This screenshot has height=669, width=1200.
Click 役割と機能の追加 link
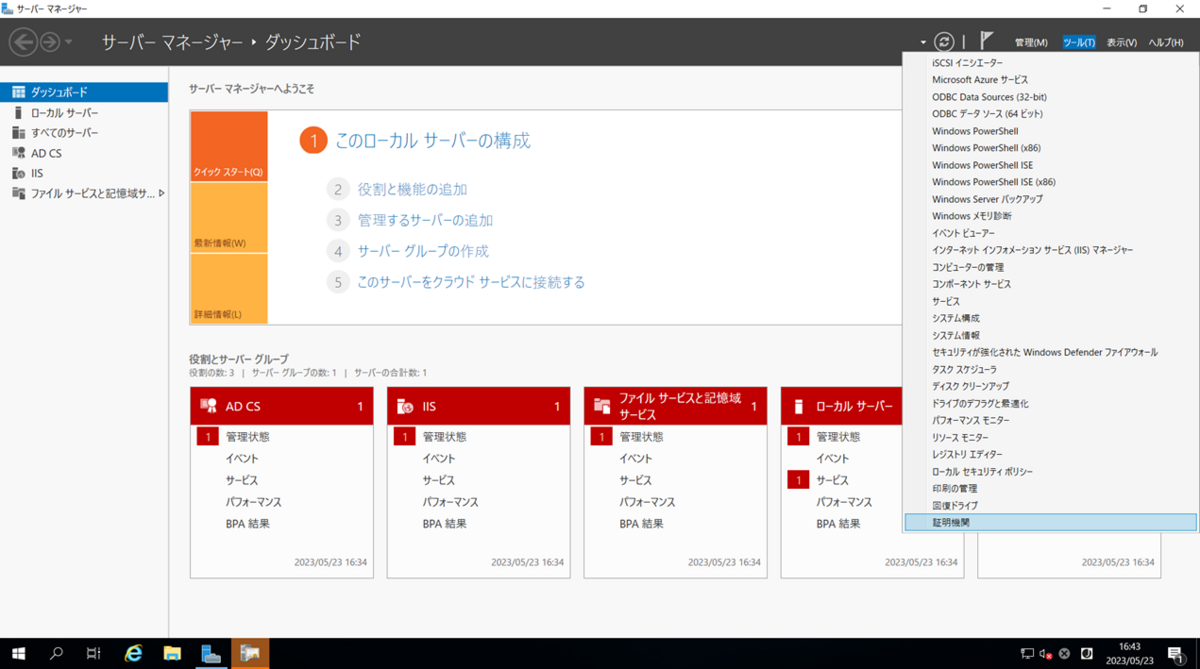pos(412,189)
